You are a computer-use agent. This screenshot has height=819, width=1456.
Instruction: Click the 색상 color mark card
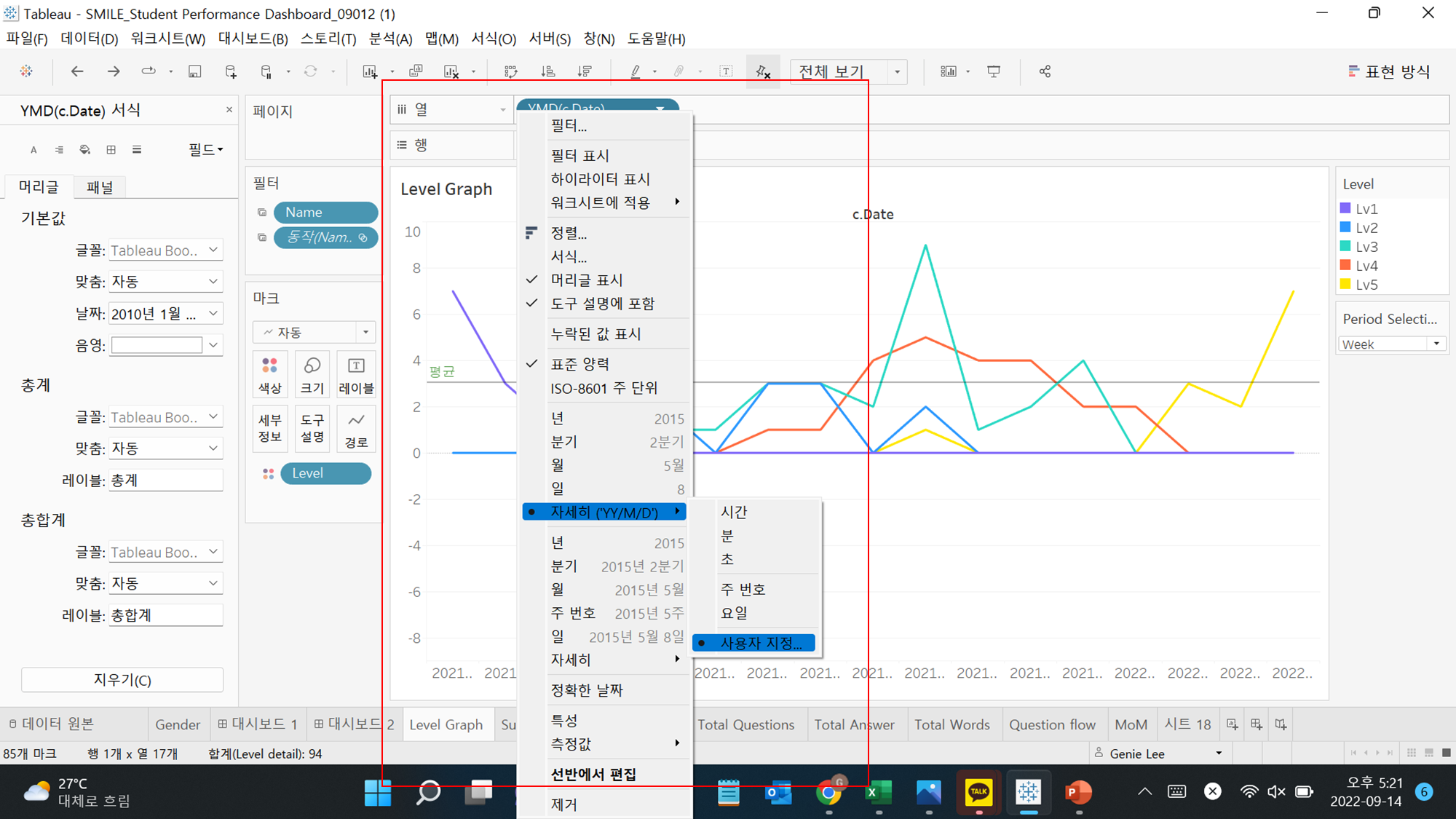coord(270,376)
